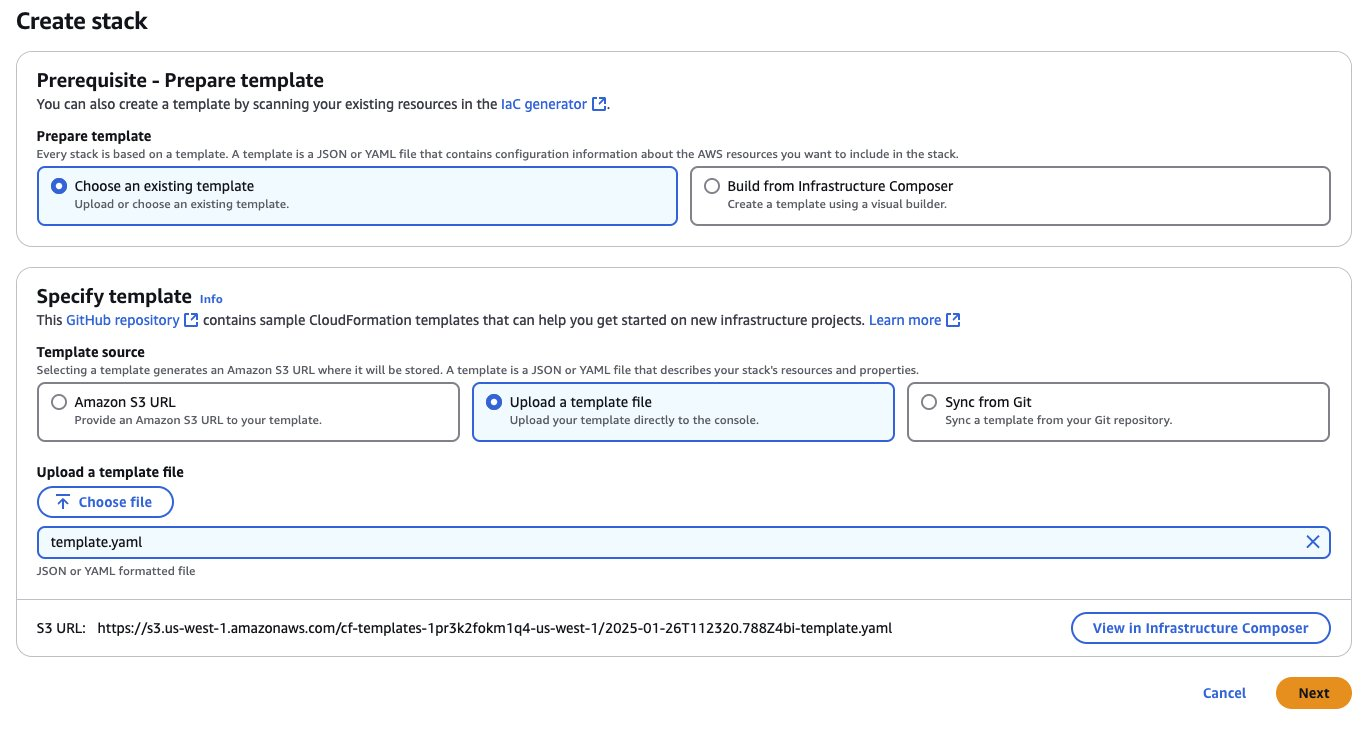The width and height of the screenshot is (1366, 732).
Task: Open View in Infrastructure Composer
Action: coord(1200,628)
